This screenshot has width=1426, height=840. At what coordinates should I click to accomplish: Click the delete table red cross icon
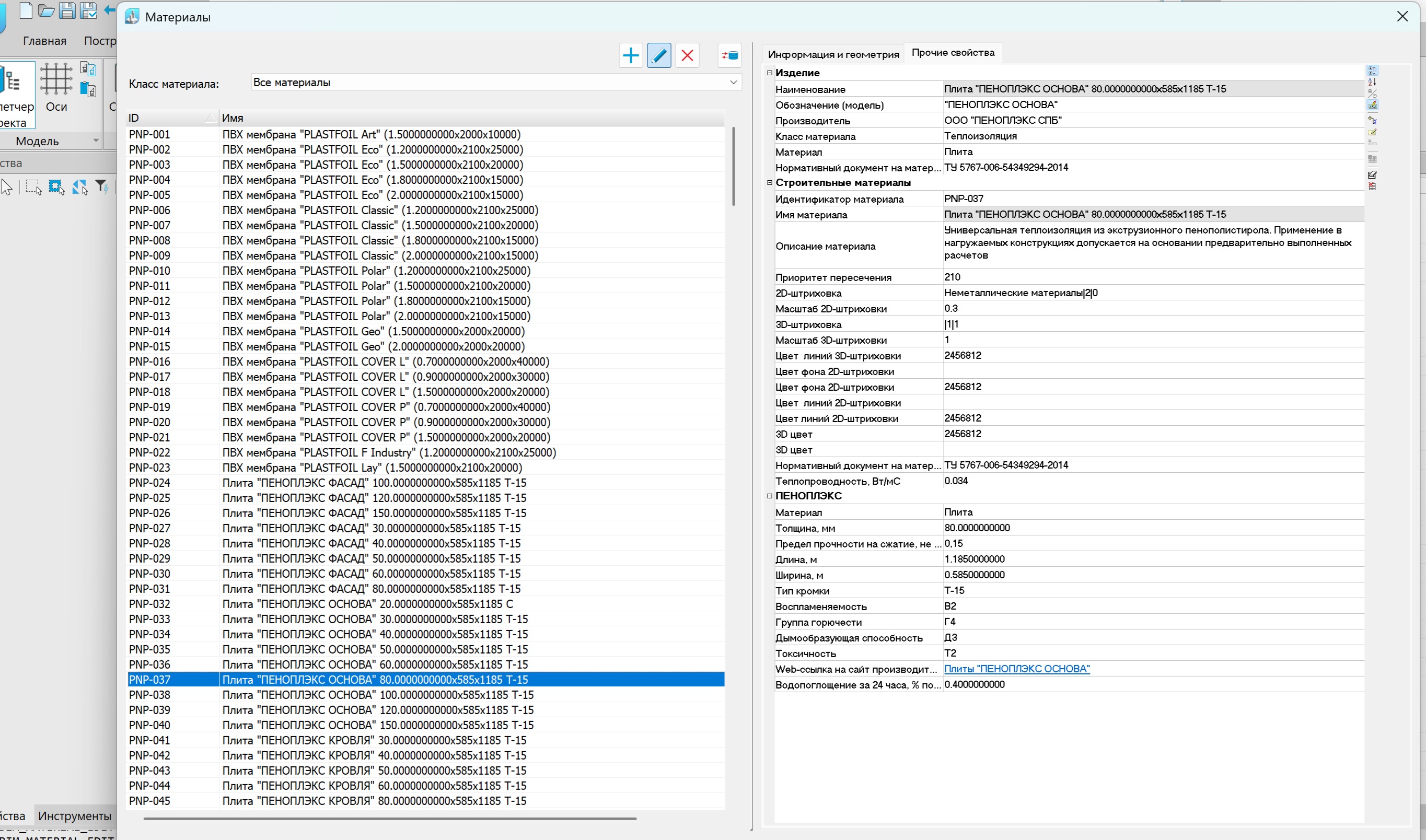click(x=1372, y=186)
